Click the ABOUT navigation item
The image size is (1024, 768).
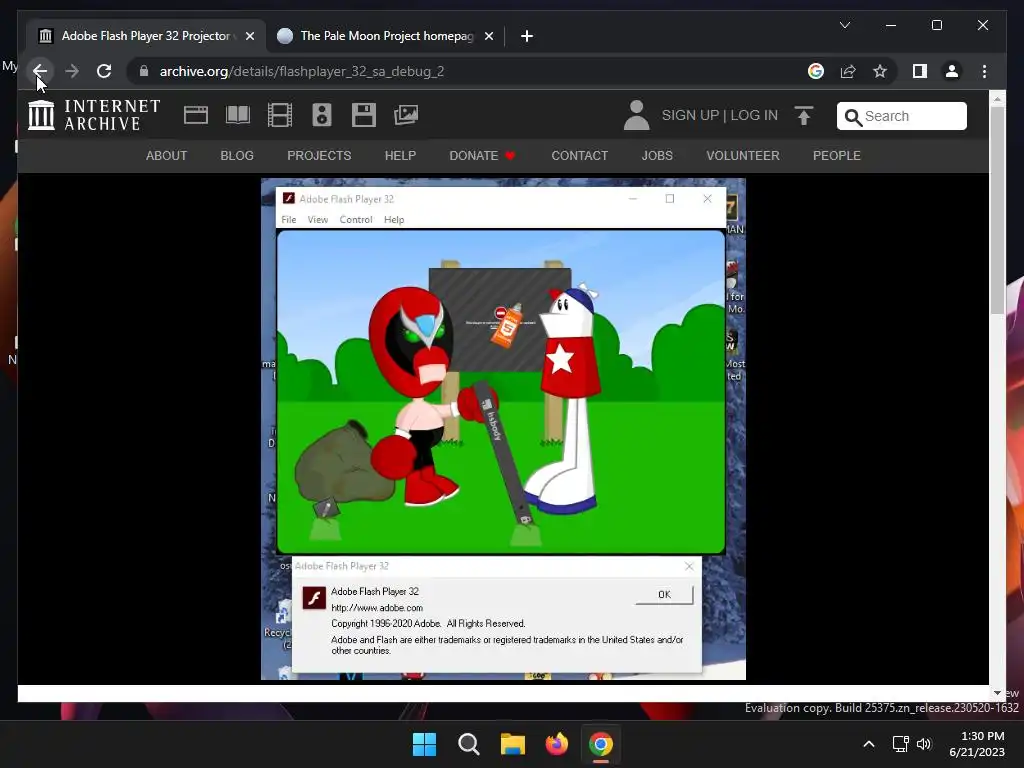click(167, 155)
